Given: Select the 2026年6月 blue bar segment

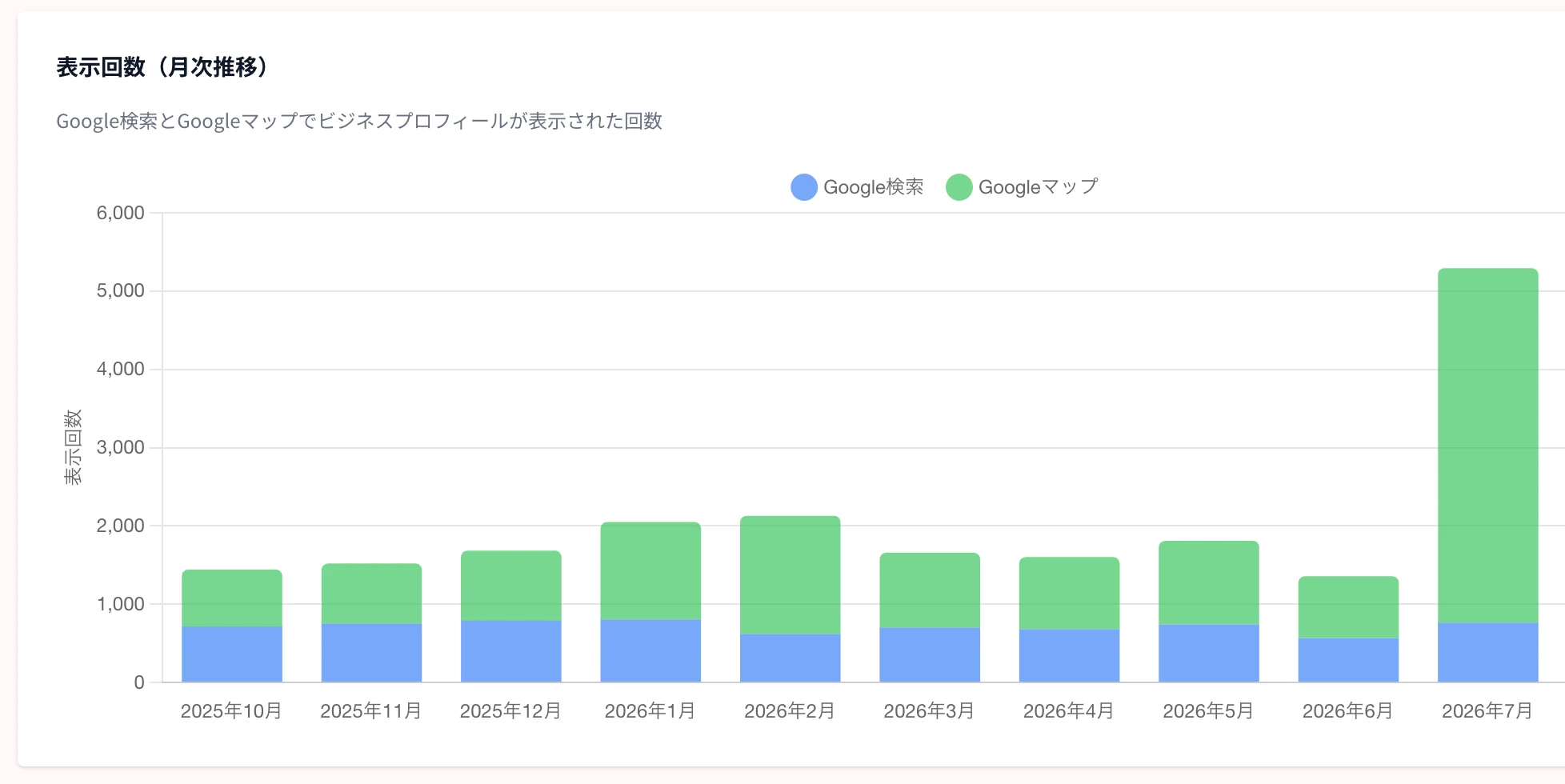Looking at the screenshot, I should tap(1348, 660).
